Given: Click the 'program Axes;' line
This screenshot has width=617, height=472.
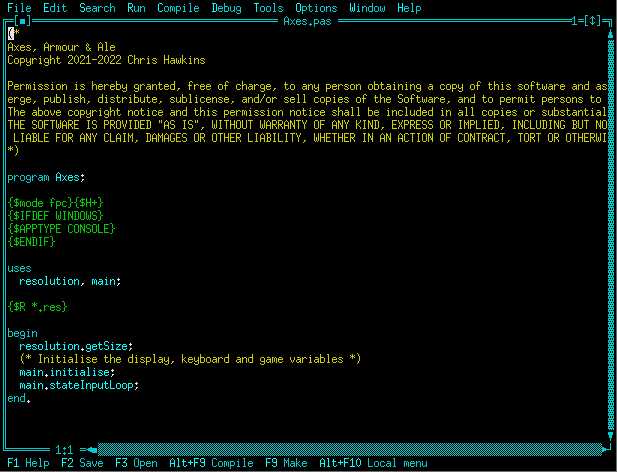Looking at the screenshot, I should click(x=46, y=177).
